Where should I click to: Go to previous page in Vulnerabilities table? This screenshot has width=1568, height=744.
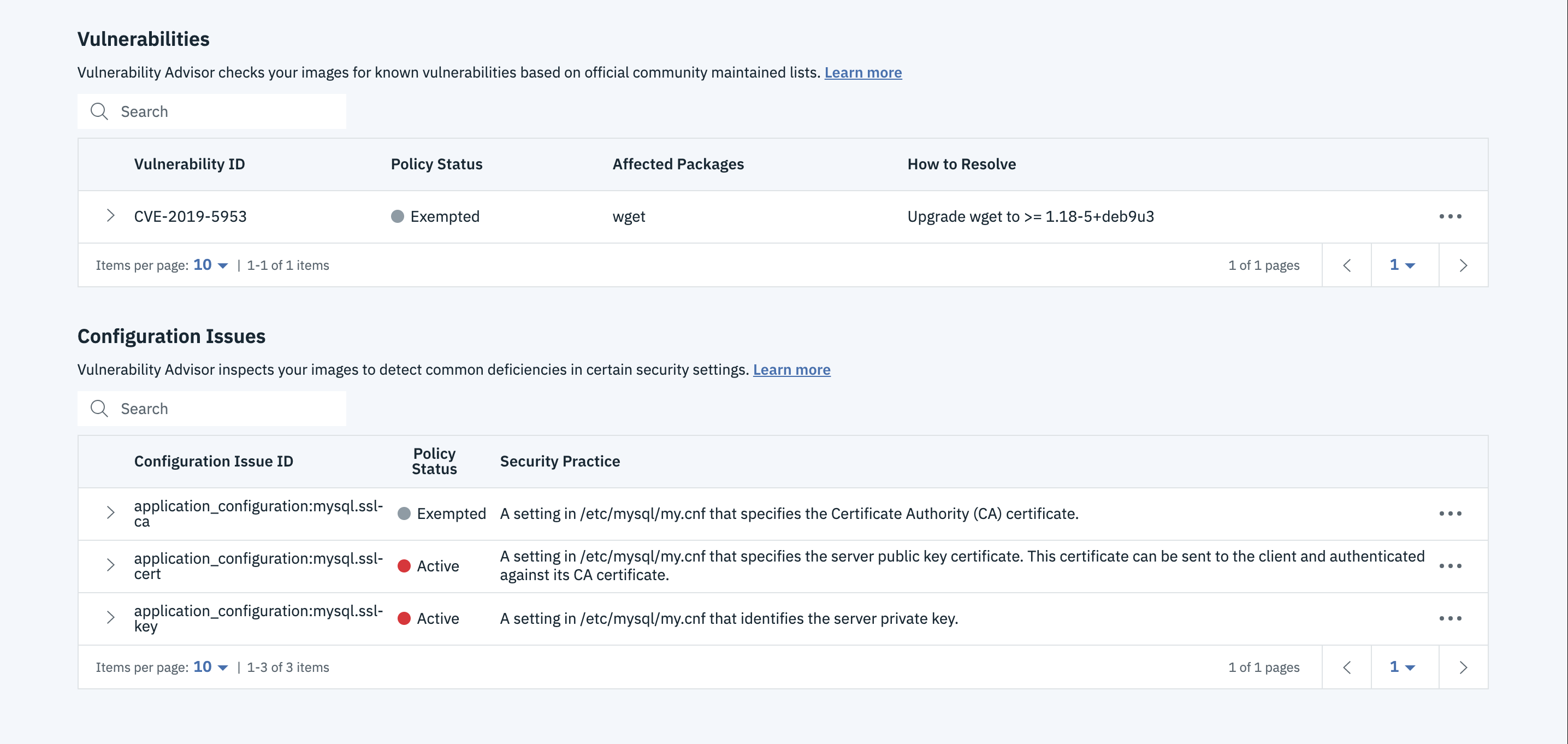pos(1346,265)
